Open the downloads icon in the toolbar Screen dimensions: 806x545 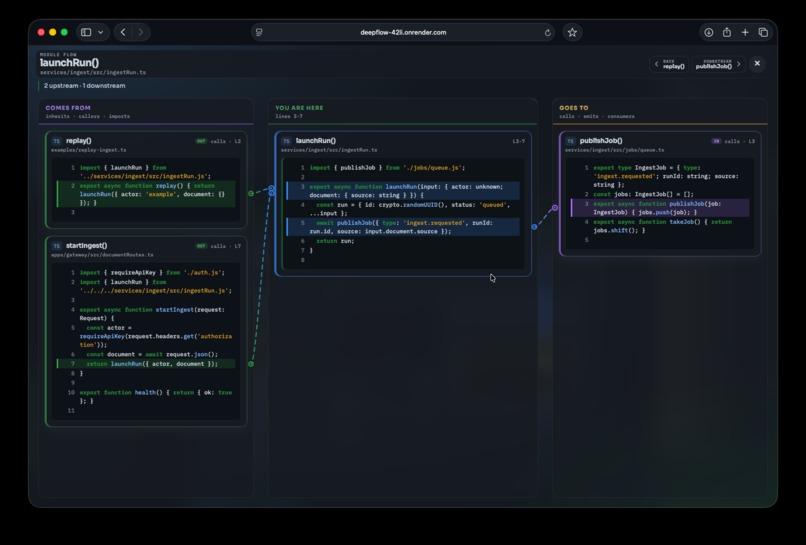708,32
